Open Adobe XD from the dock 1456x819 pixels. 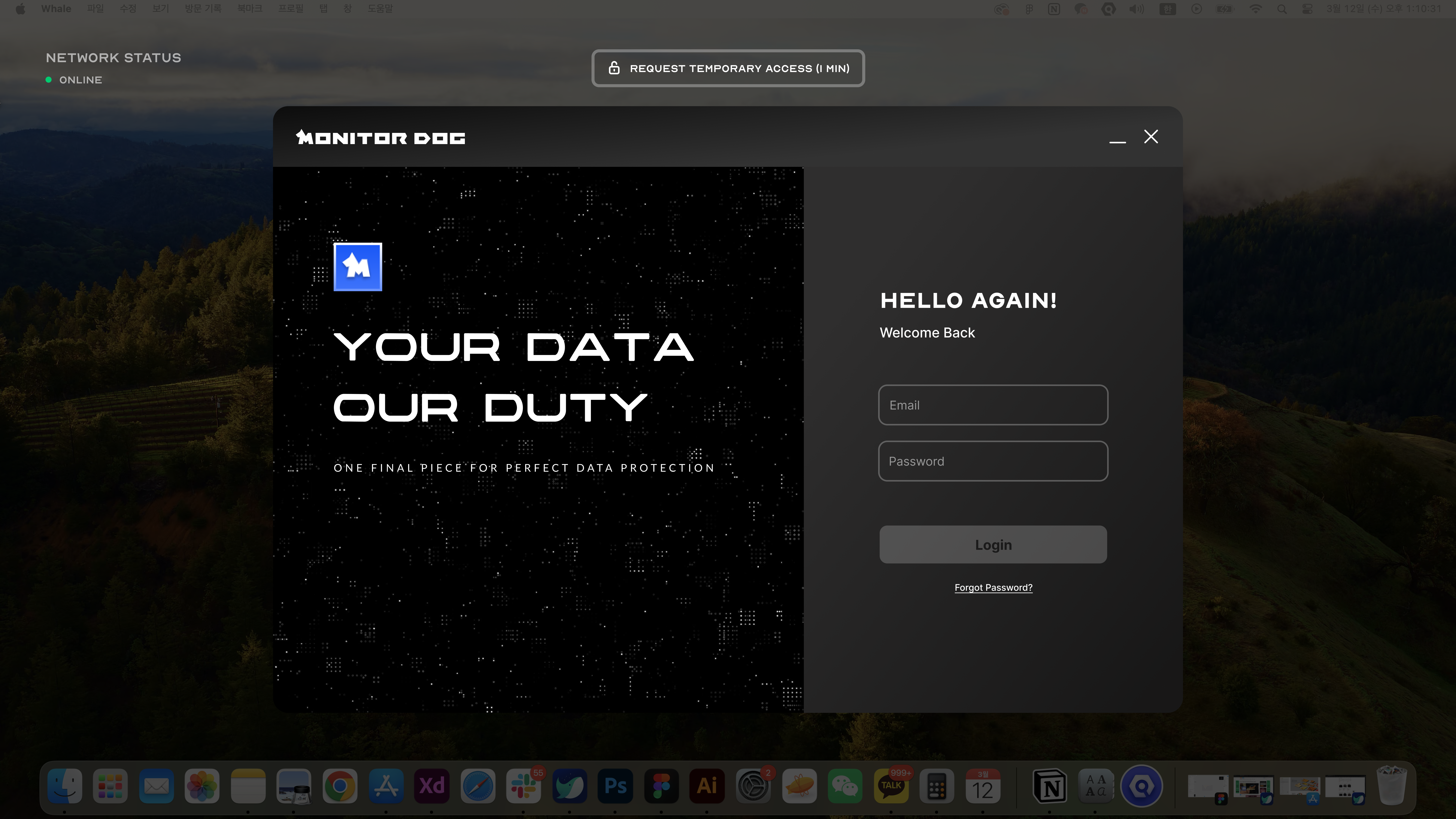(x=432, y=786)
